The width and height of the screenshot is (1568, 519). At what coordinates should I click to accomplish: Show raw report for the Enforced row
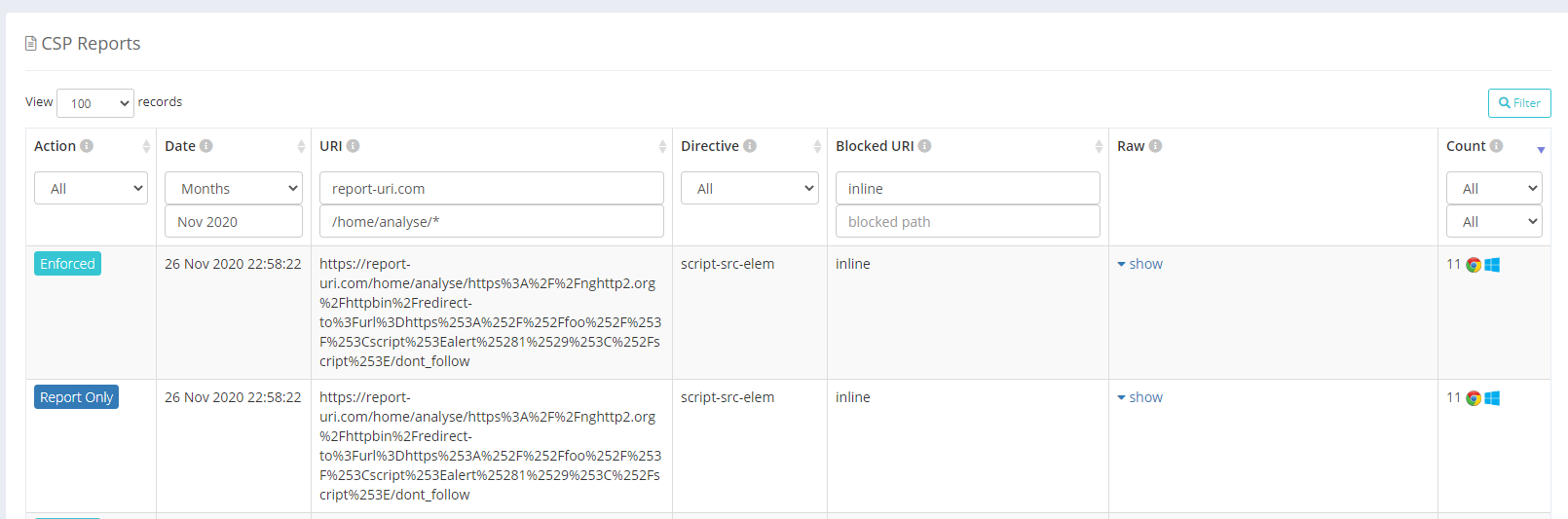(1140, 264)
